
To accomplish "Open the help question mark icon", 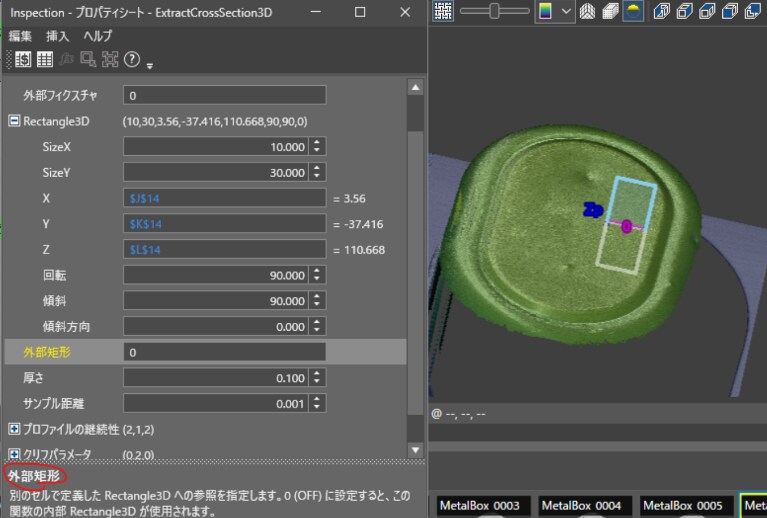I will tap(132, 60).
